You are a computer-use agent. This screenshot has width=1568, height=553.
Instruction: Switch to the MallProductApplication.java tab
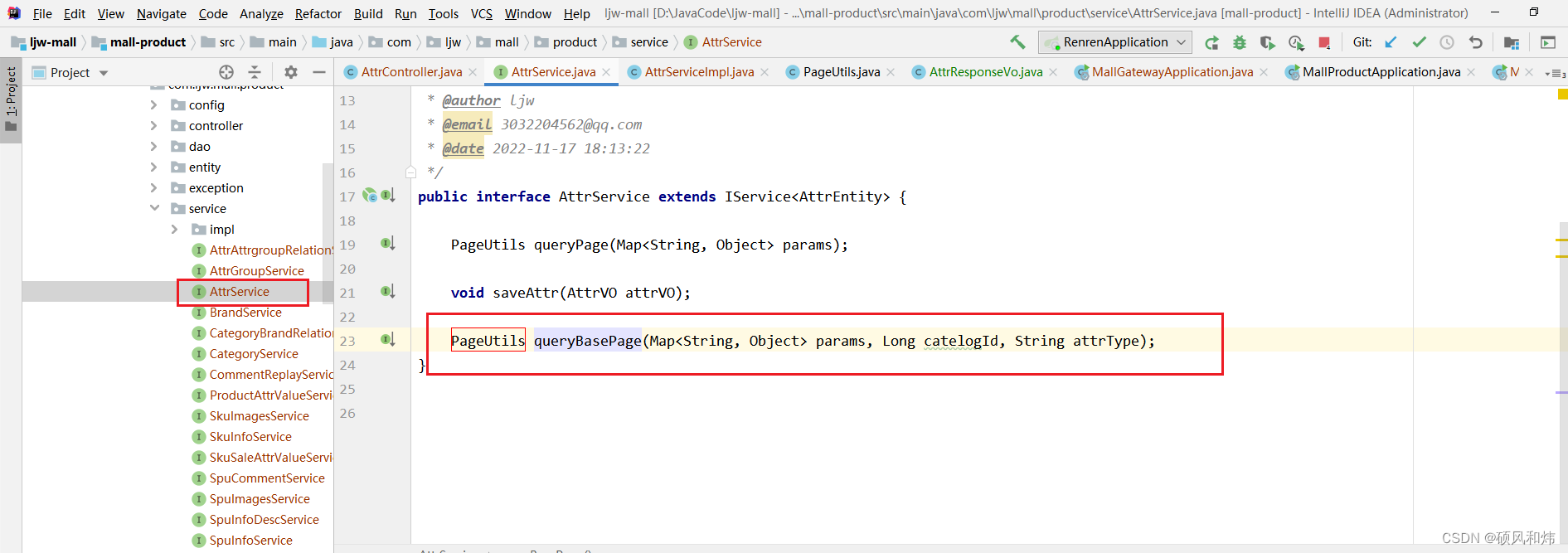pyautogui.click(x=1381, y=72)
